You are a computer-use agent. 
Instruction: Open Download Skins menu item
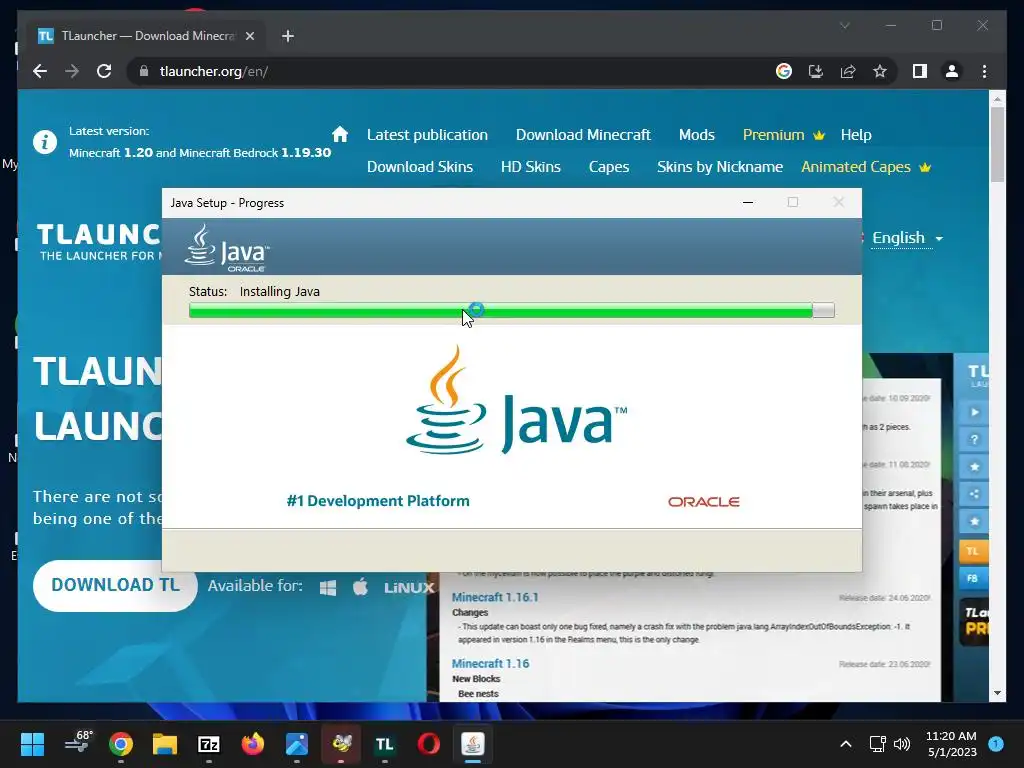[420, 167]
